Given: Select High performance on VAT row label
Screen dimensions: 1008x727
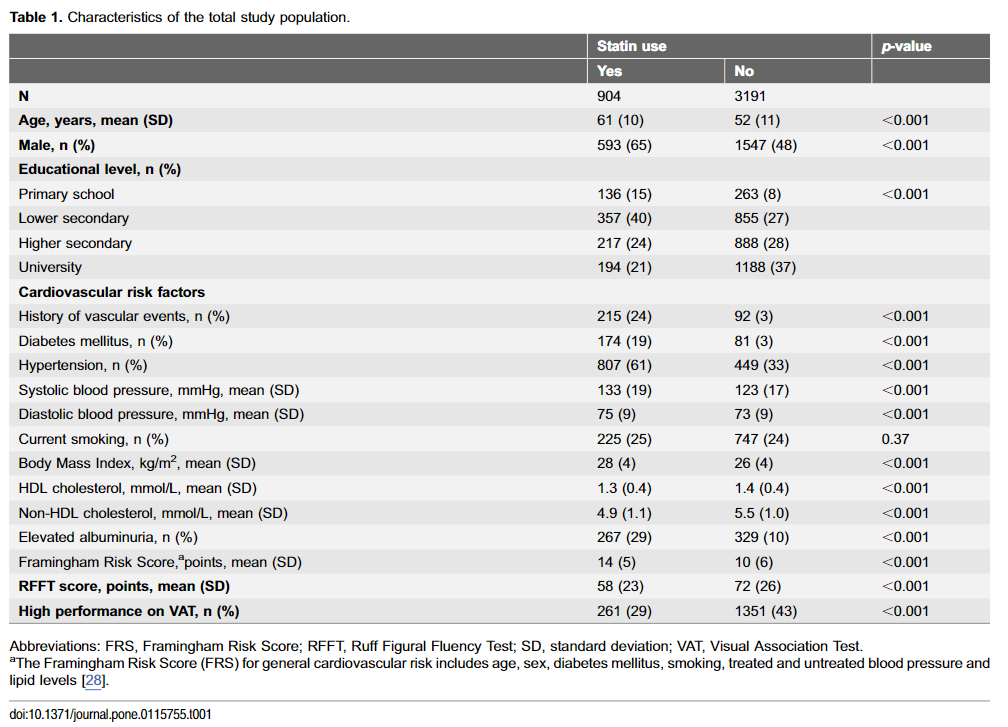Looking at the screenshot, I should pyautogui.click(x=129, y=611).
